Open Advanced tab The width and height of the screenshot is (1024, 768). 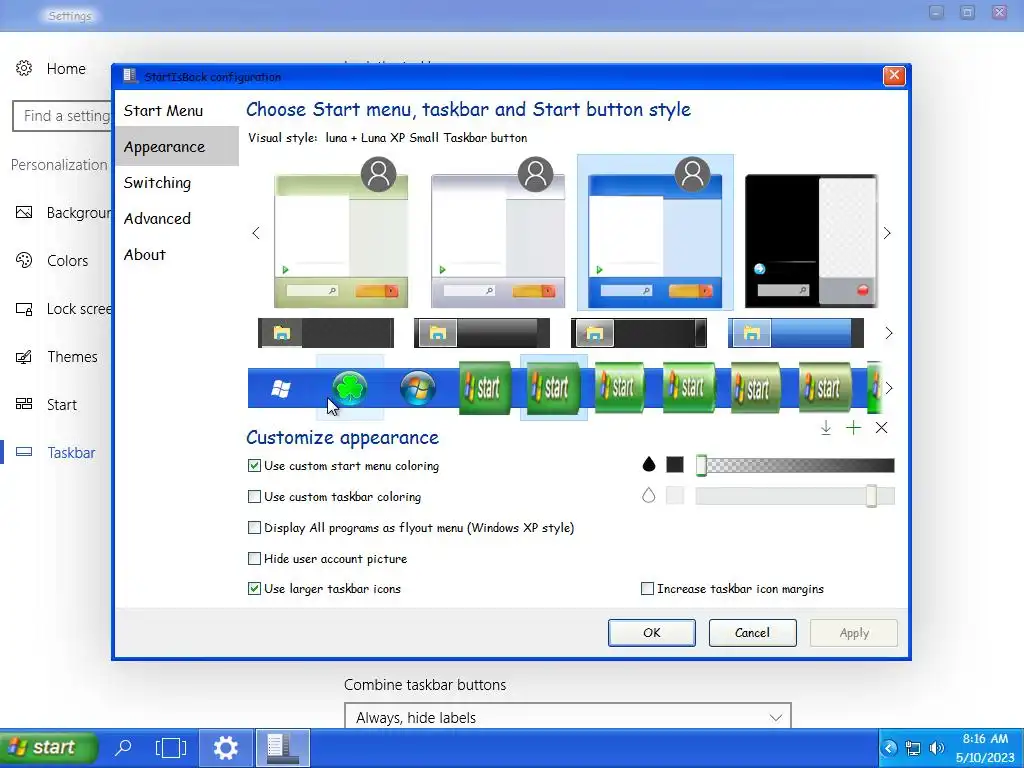[x=157, y=218]
